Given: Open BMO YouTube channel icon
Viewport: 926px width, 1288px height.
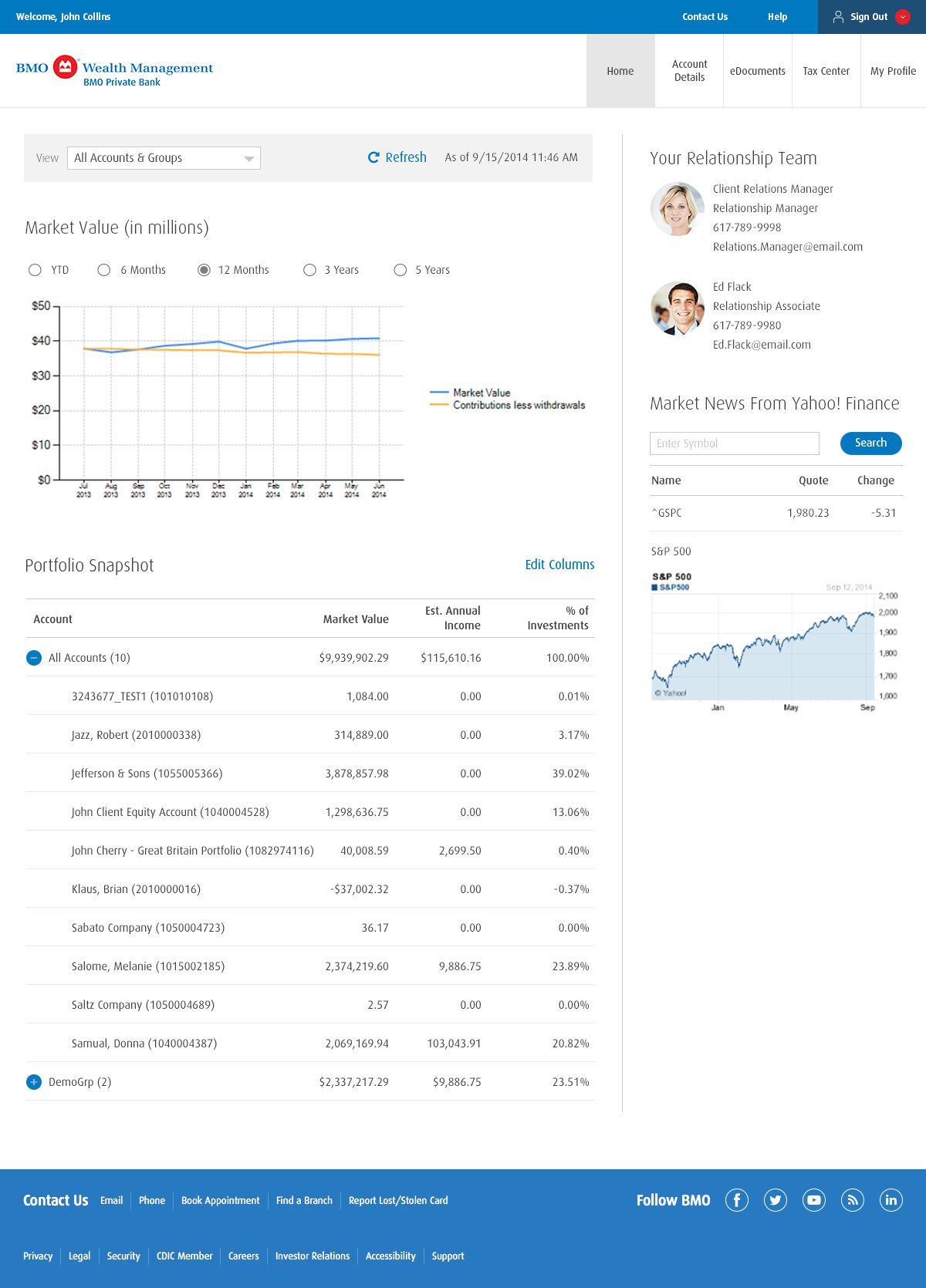Looking at the screenshot, I should pos(814,1200).
